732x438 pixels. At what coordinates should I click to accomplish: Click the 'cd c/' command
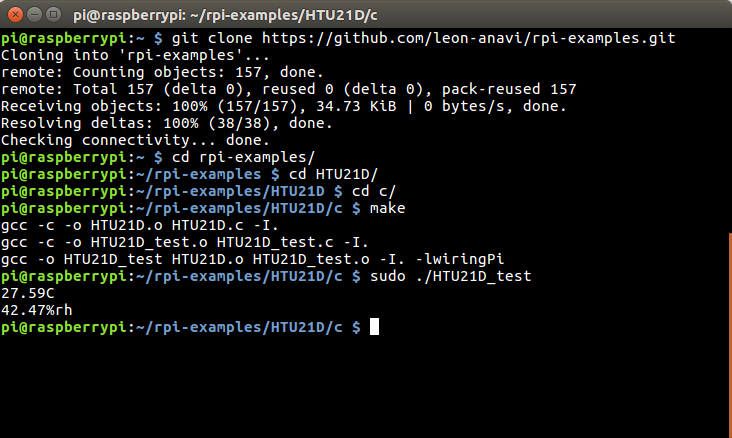coord(373,191)
